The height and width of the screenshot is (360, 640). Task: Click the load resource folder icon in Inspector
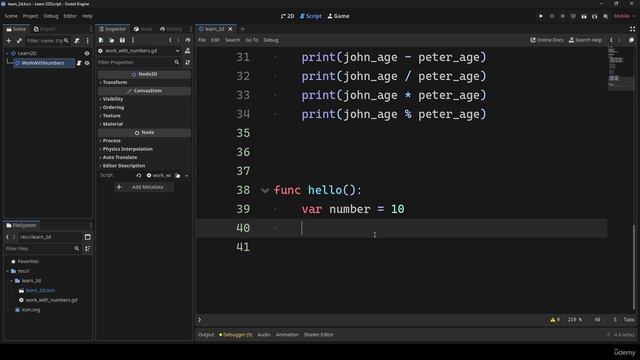click(x=111, y=40)
